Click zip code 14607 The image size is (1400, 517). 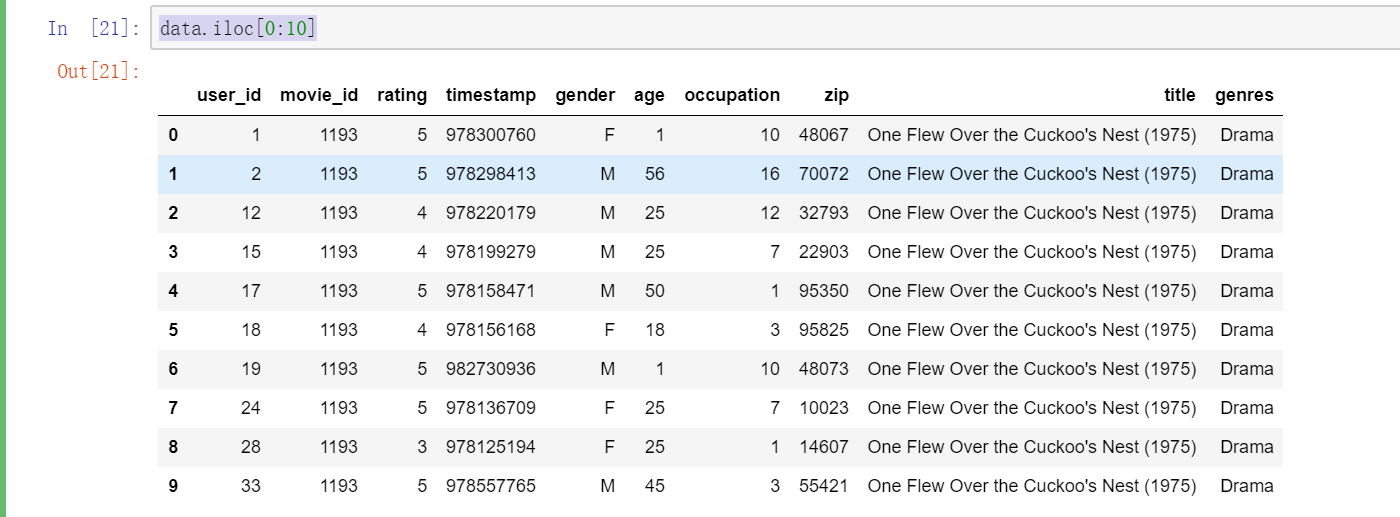[824, 447]
